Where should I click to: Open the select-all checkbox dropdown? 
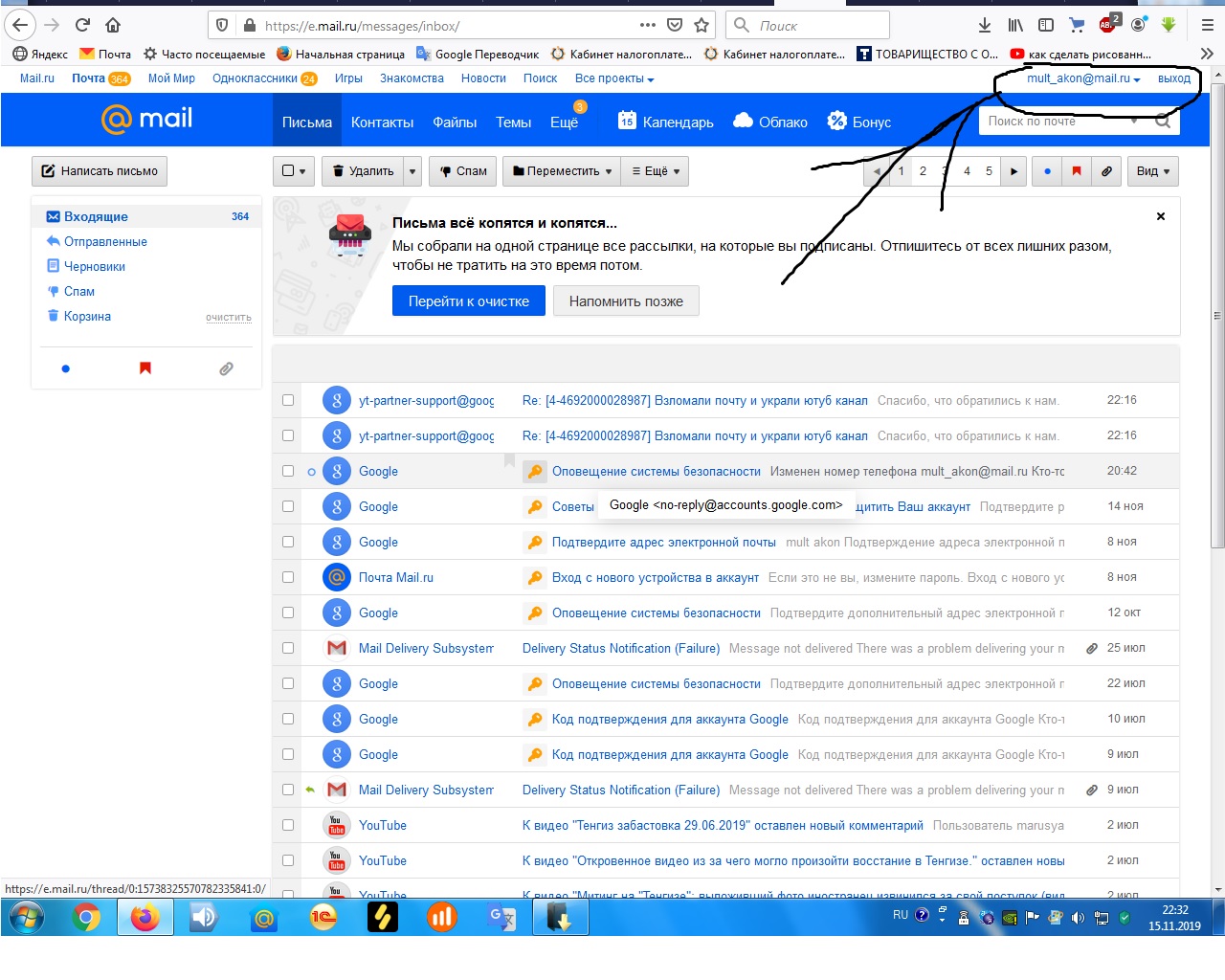point(294,171)
